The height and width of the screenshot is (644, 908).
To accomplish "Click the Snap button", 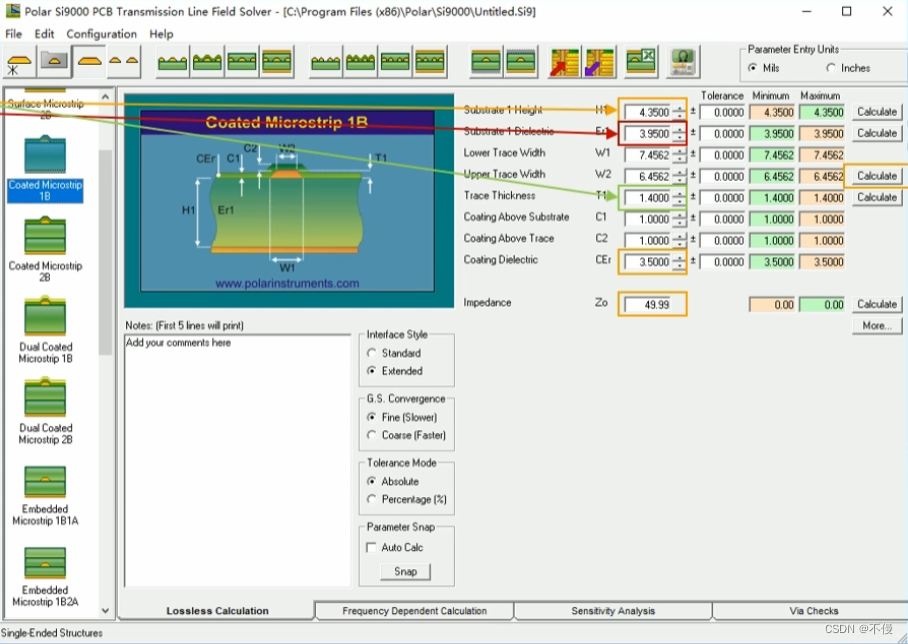I will pyautogui.click(x=405, y=572).
